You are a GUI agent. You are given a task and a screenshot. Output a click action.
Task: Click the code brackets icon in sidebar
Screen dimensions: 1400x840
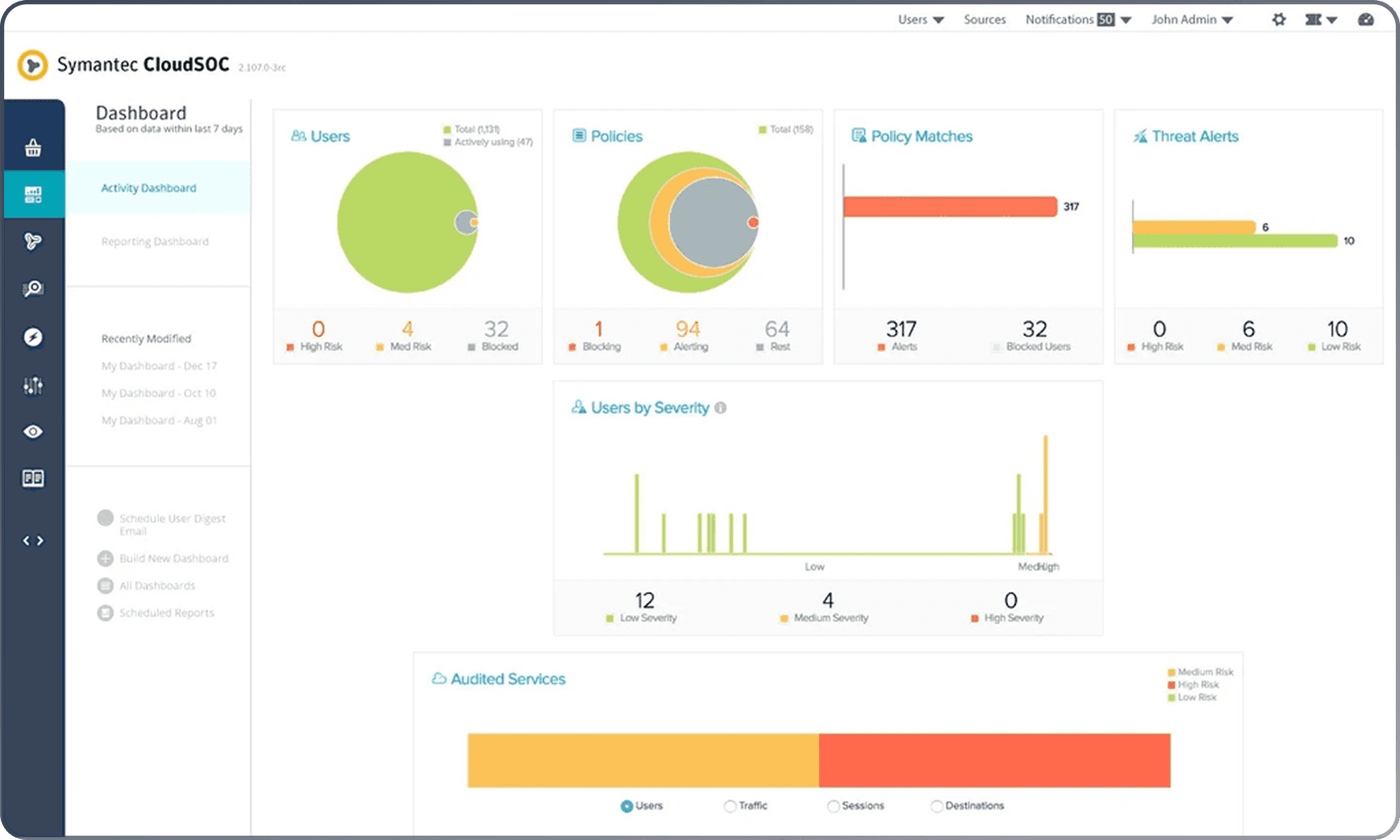point(33,541)
